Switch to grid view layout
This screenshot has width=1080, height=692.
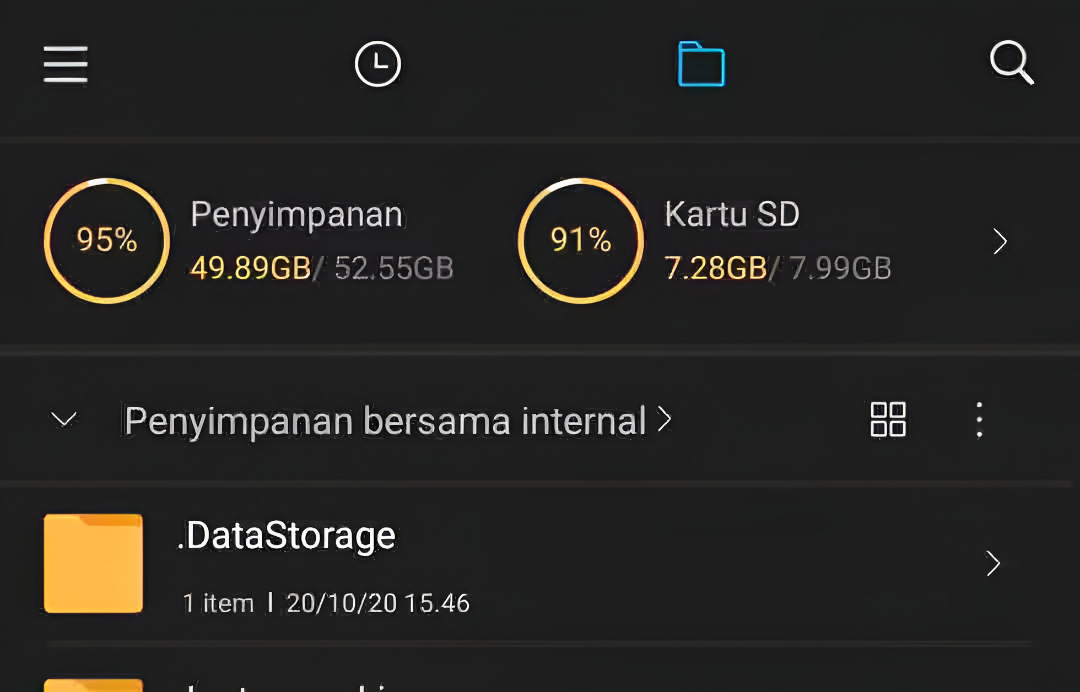888,420
